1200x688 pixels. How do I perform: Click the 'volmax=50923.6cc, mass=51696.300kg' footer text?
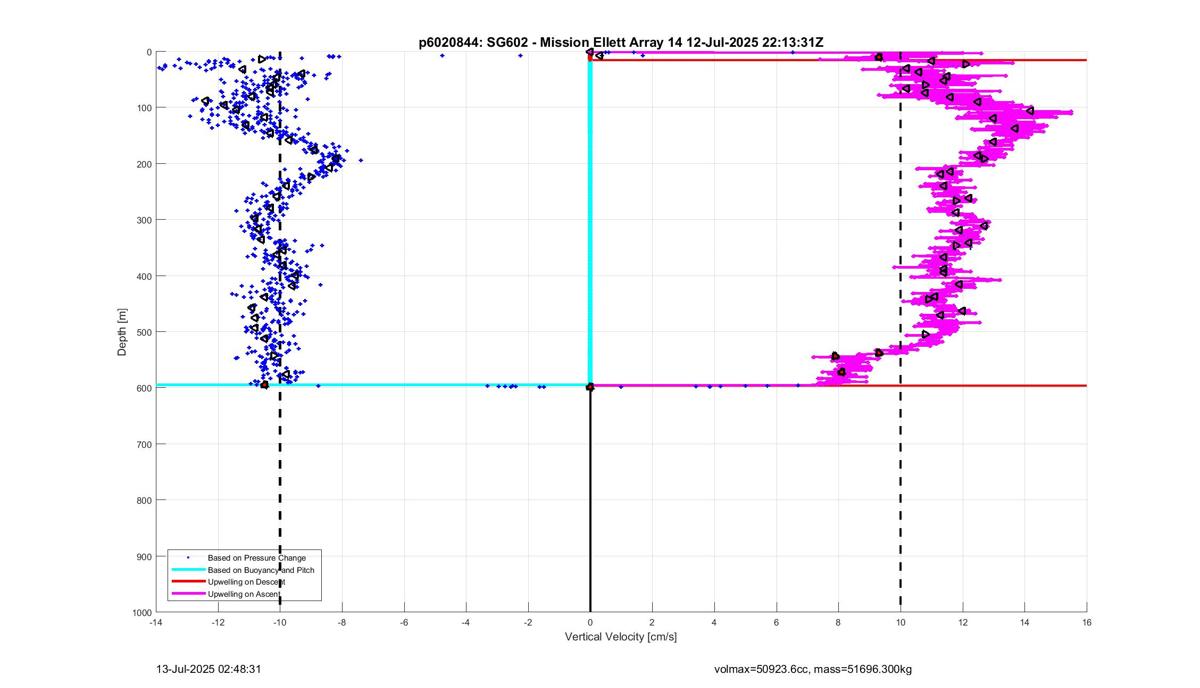point(812,668)
